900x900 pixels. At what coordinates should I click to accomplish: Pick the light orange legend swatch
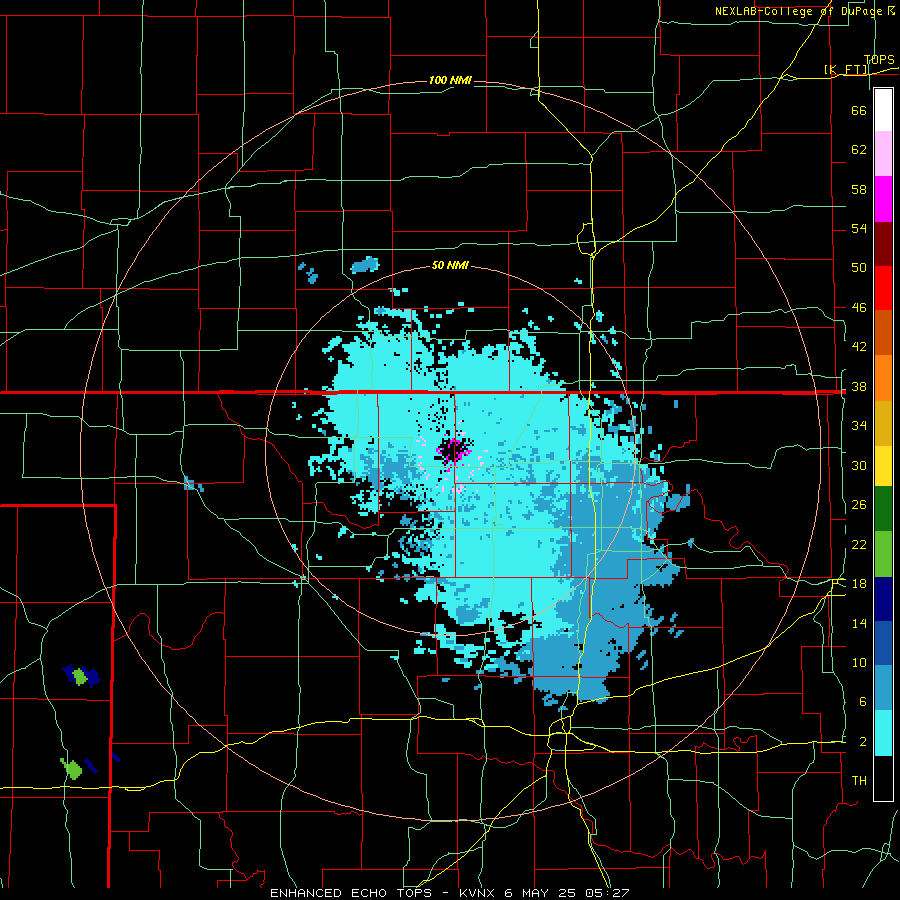point(883,378)
